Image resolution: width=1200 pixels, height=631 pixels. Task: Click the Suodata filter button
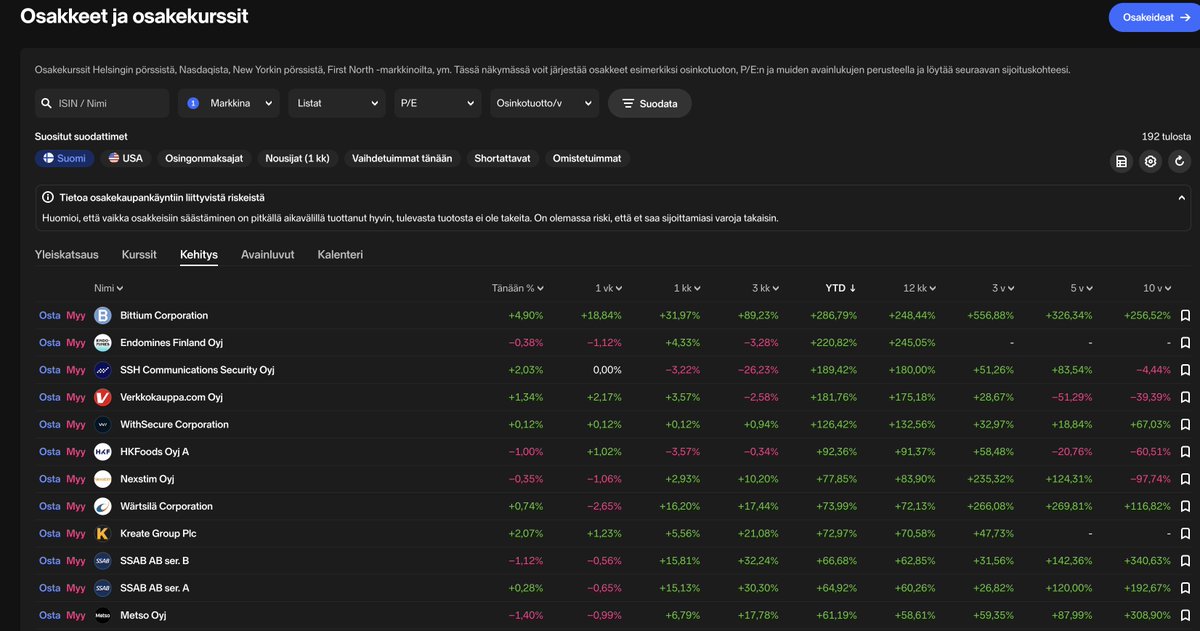click(650, 103)
